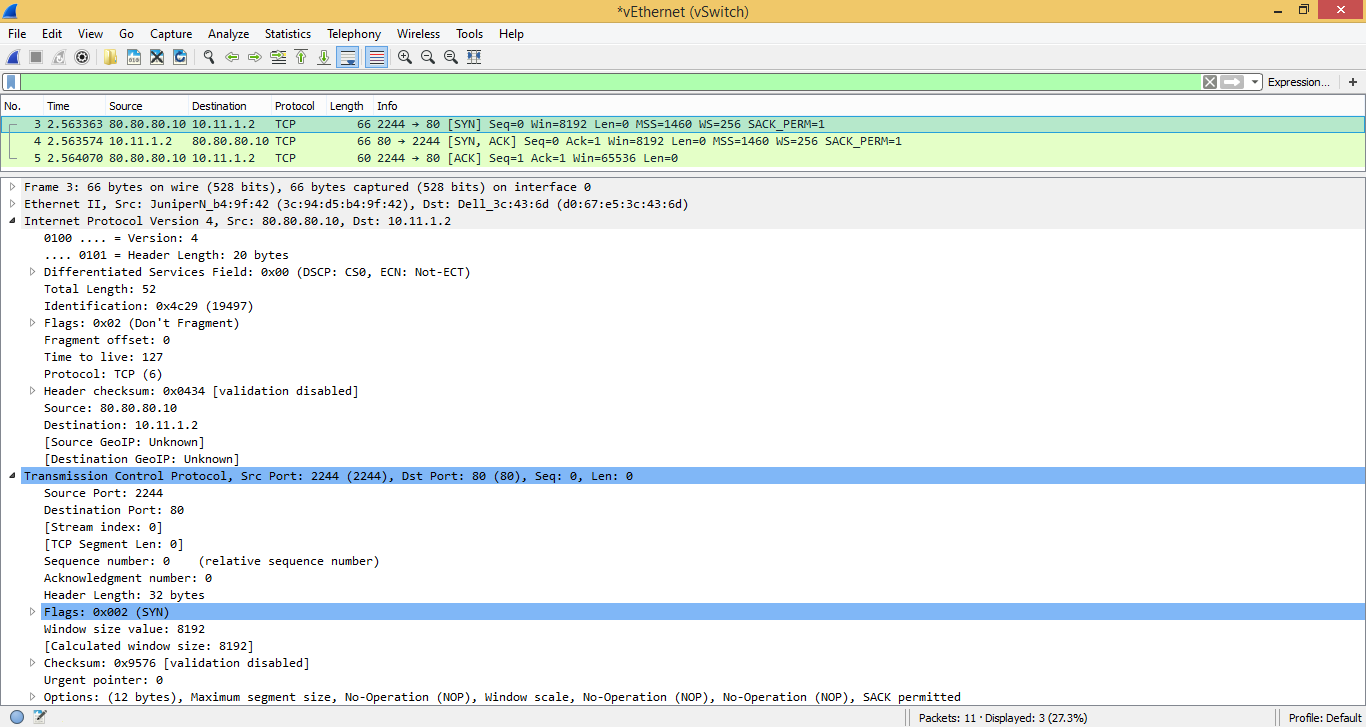Zoom out main window text
The image size is (1366, 727).
428,57
